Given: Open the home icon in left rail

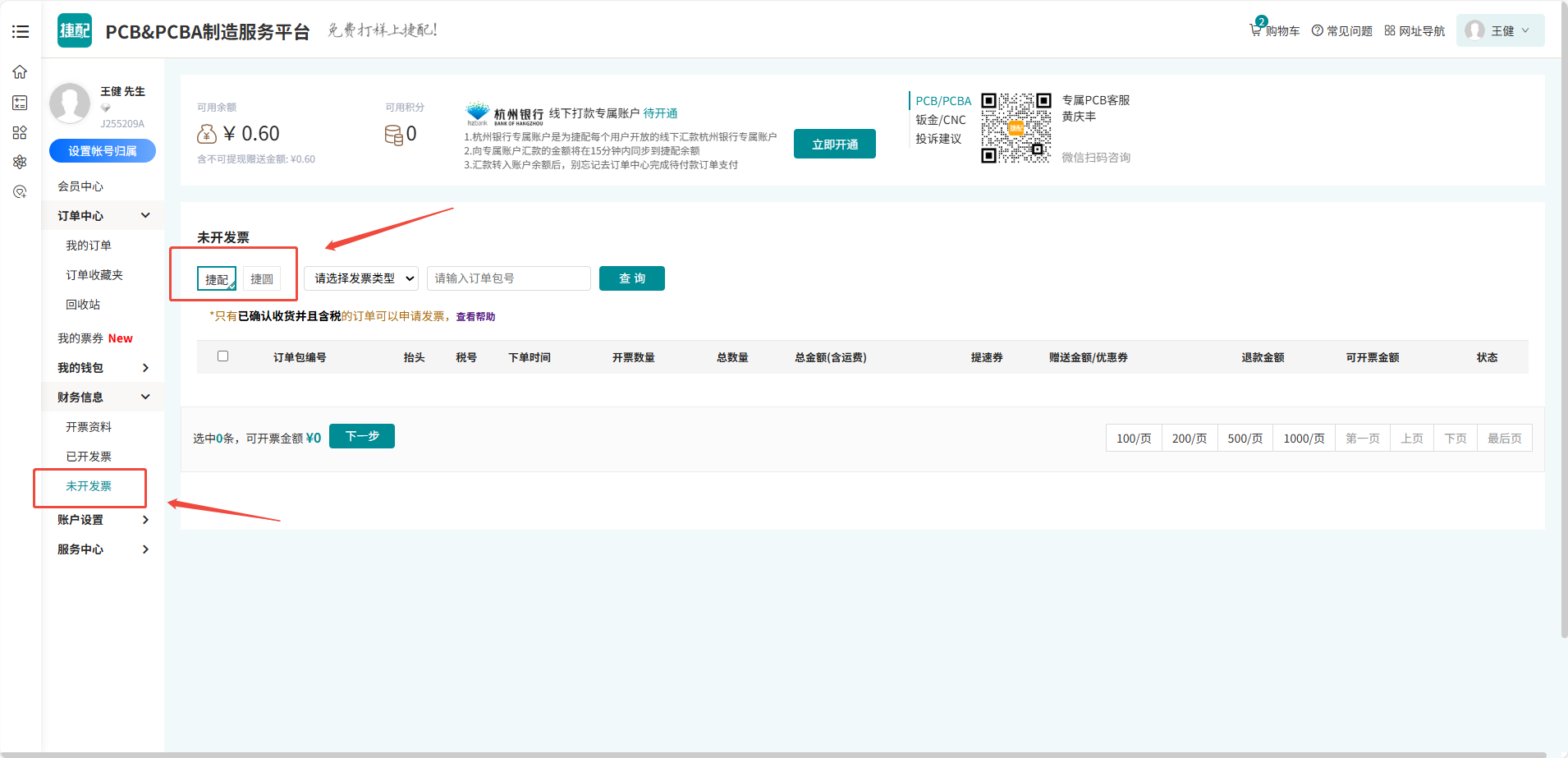Looking at the screenshot, I should pyautogui.click(x=20, y=72).
